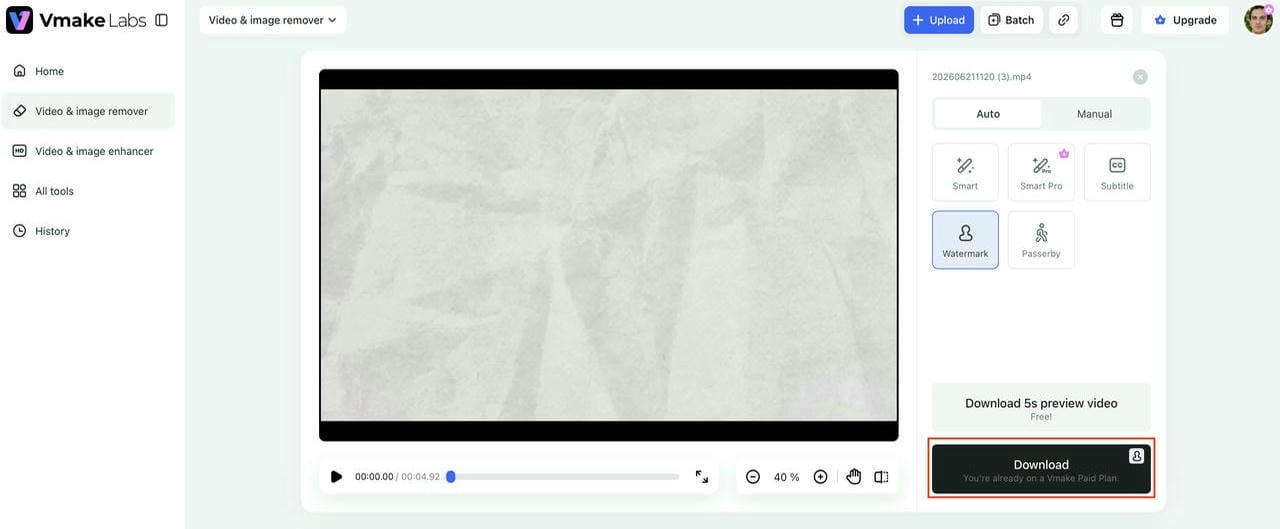Open All tools in sidebar
1280x529 pixels.
[x=88, y=191]
